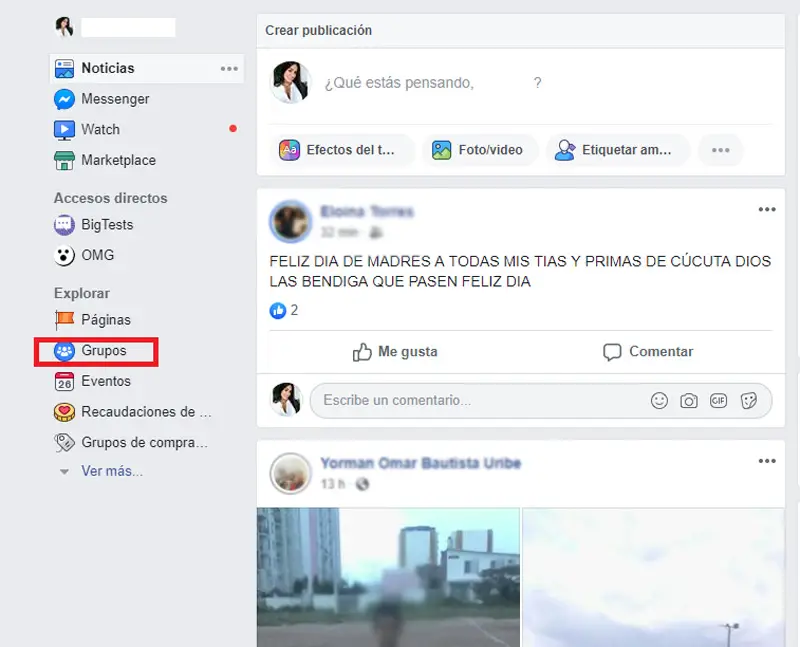Image resolution: width=800 pixels, height=647 pixels.
Task: Click Escribe un comentario field
Action: tap(541, 401)
